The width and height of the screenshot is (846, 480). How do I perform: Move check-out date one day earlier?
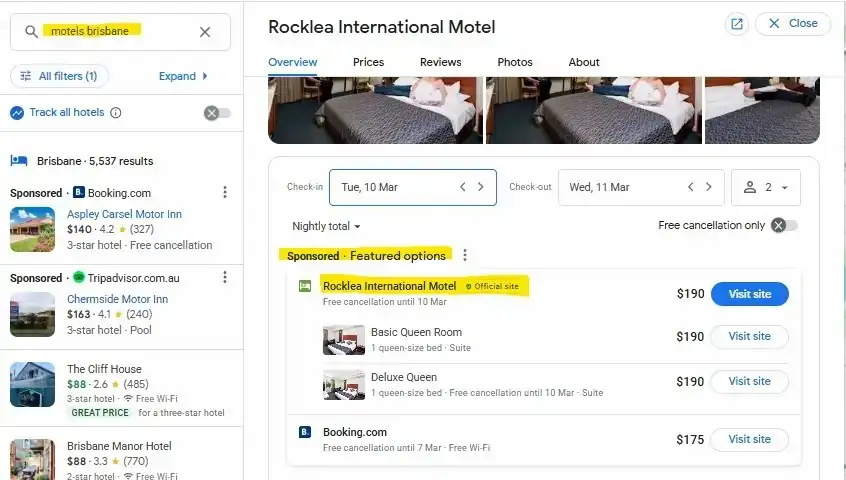click(x=691, y=187)
